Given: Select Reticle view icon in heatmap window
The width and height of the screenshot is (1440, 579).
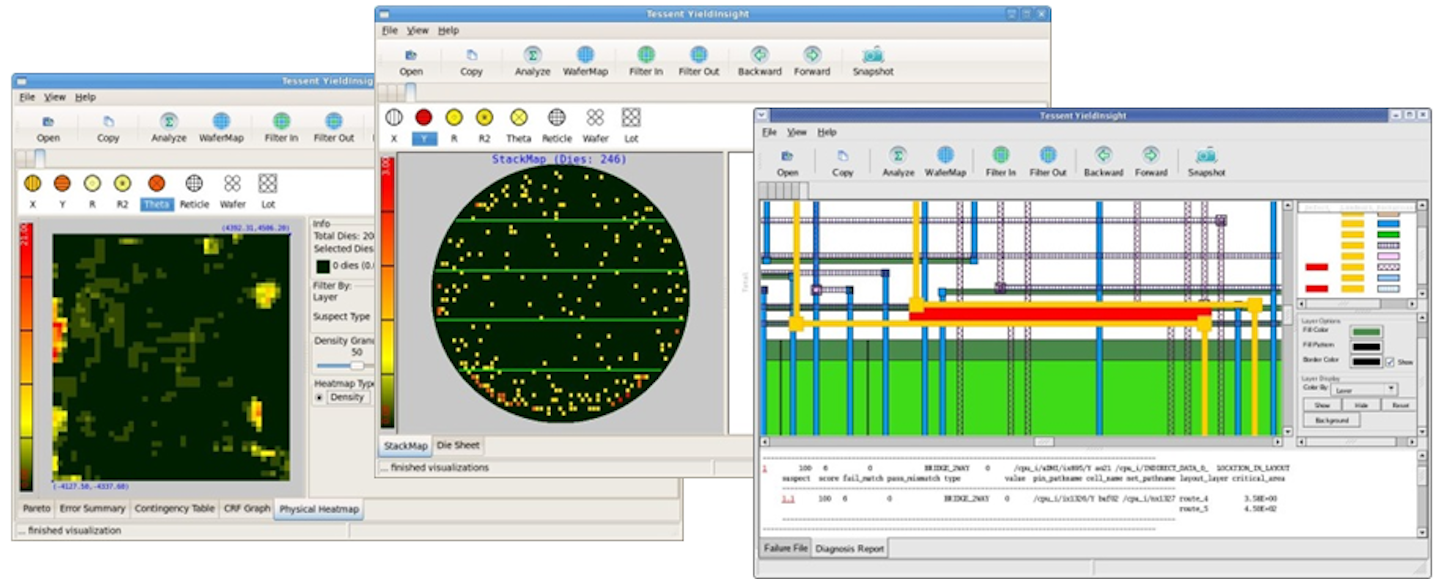Looking at the screenshot, I should coord(194,183).
